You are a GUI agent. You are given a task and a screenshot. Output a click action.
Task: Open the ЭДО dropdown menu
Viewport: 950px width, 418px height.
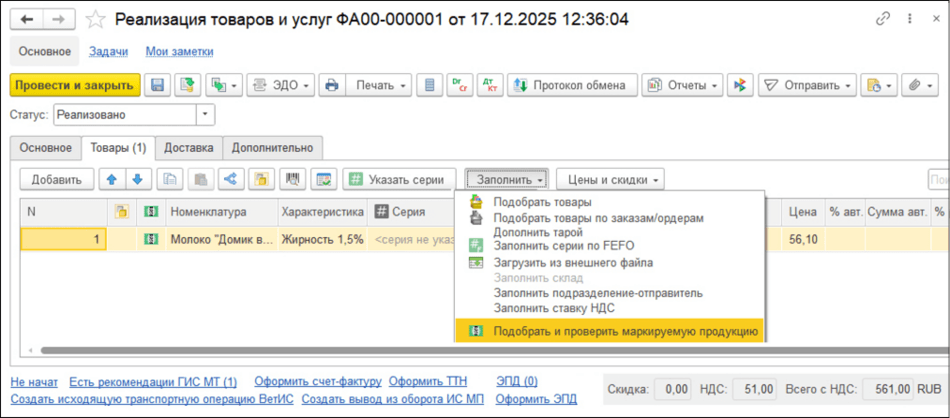pos(281,85)
